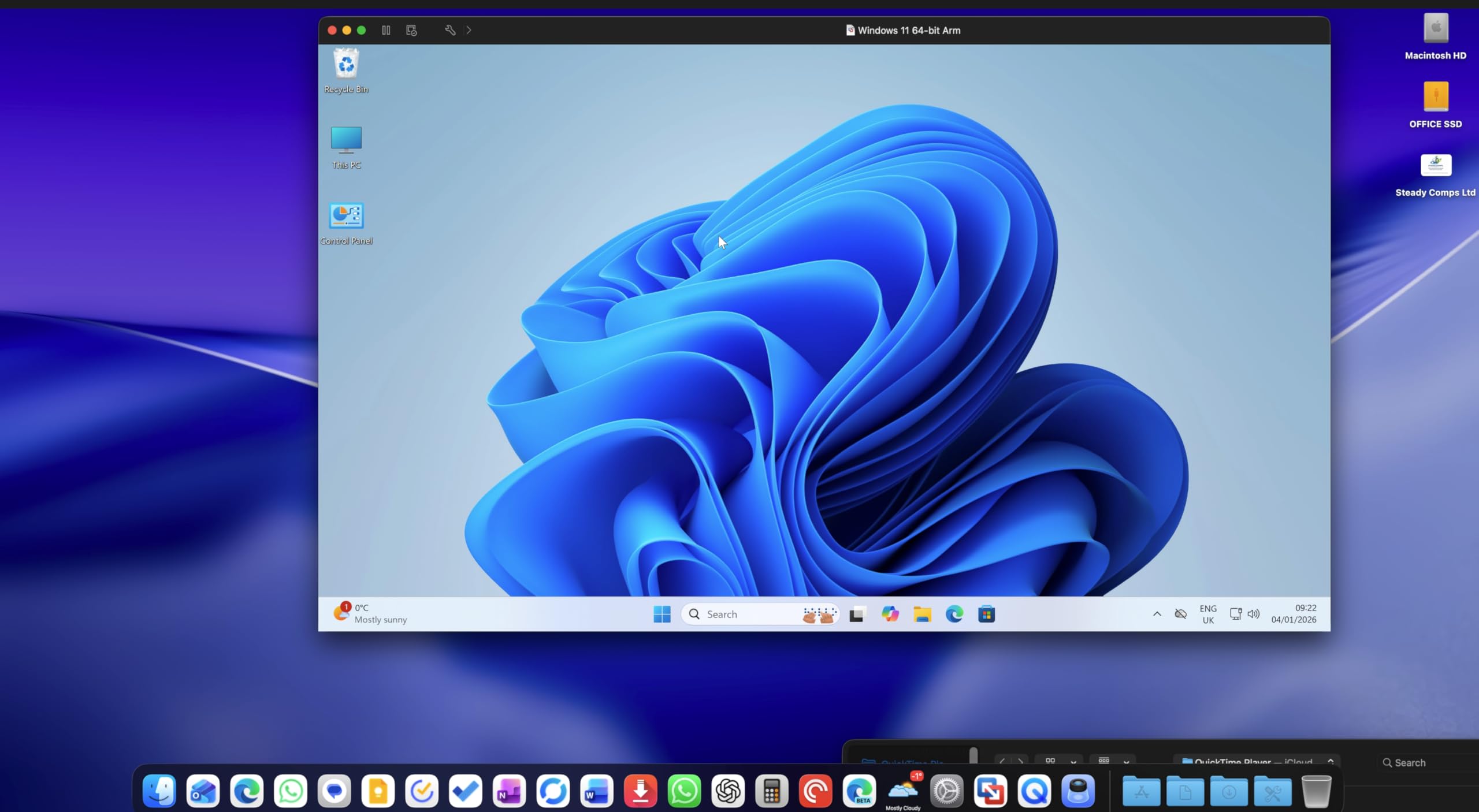
Task: Open System Settings gear in Dock
Action: click(946, 790)
